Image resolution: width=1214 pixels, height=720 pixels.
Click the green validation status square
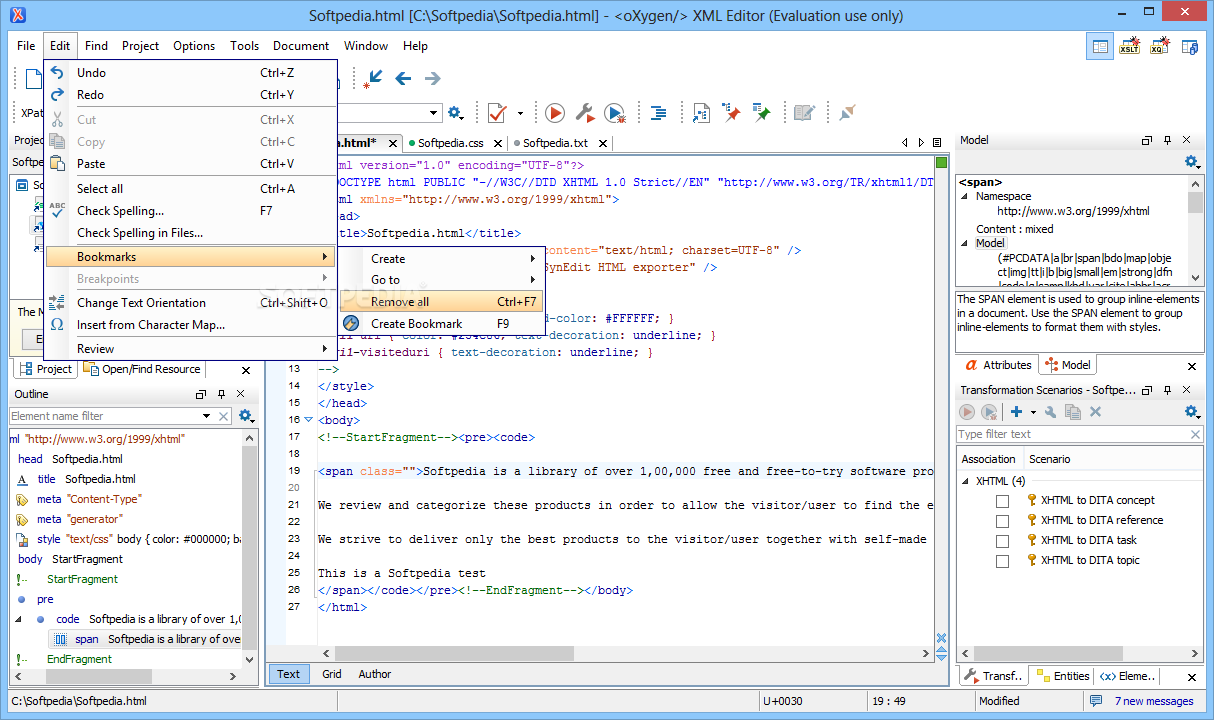pyautogui.click(x=940, y=163)
